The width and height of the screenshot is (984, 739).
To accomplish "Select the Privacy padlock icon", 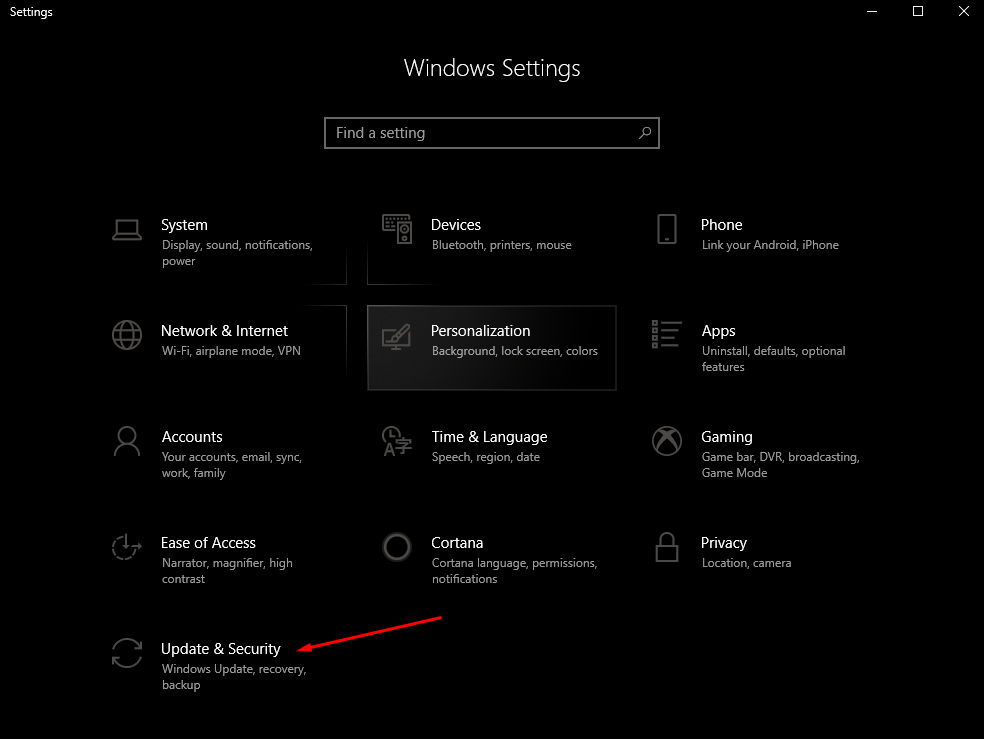I will pyautogui.click(x=667, y=547).
